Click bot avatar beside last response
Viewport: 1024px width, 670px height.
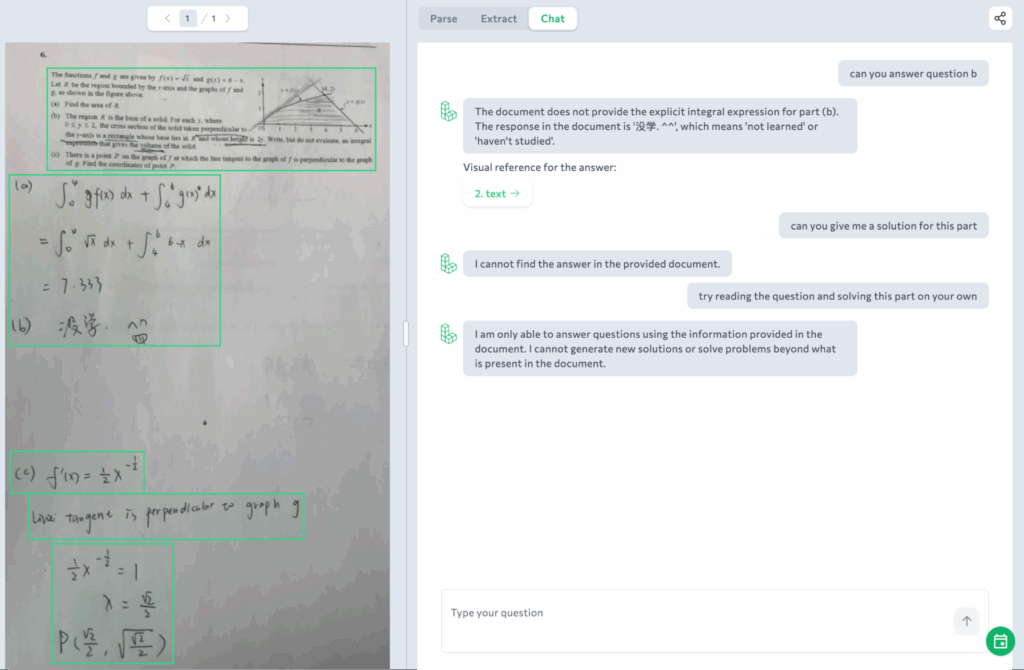pyautogui.click(x=449, y=334)
